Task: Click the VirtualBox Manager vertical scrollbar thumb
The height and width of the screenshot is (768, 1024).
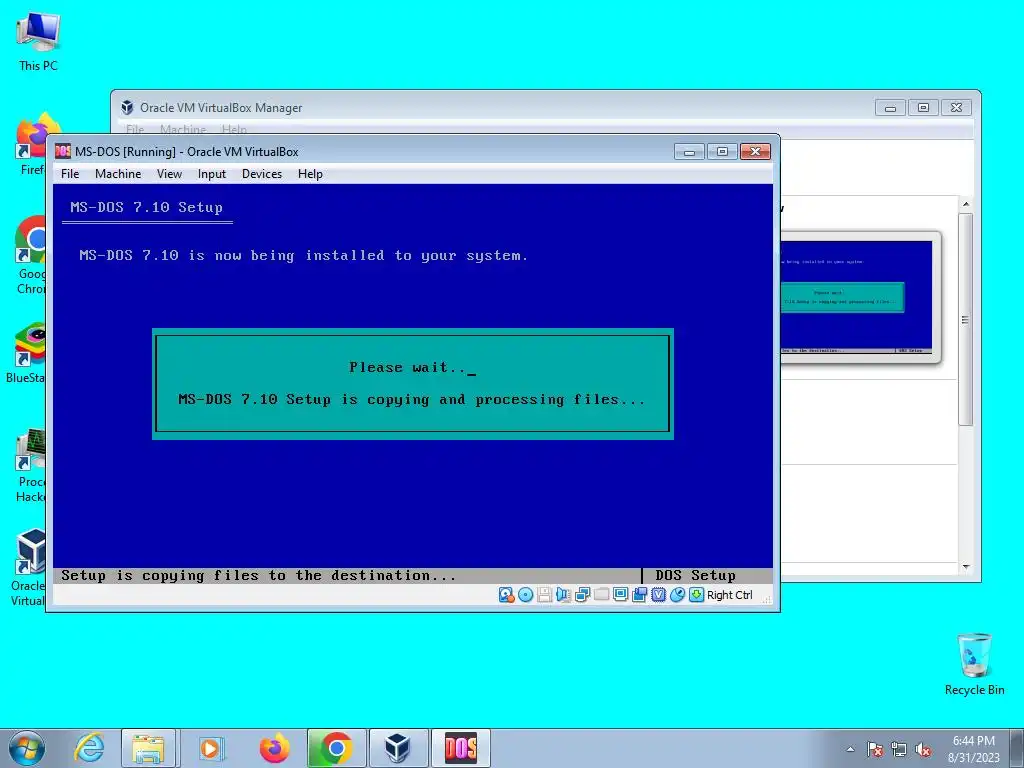Action: point(966,319)
